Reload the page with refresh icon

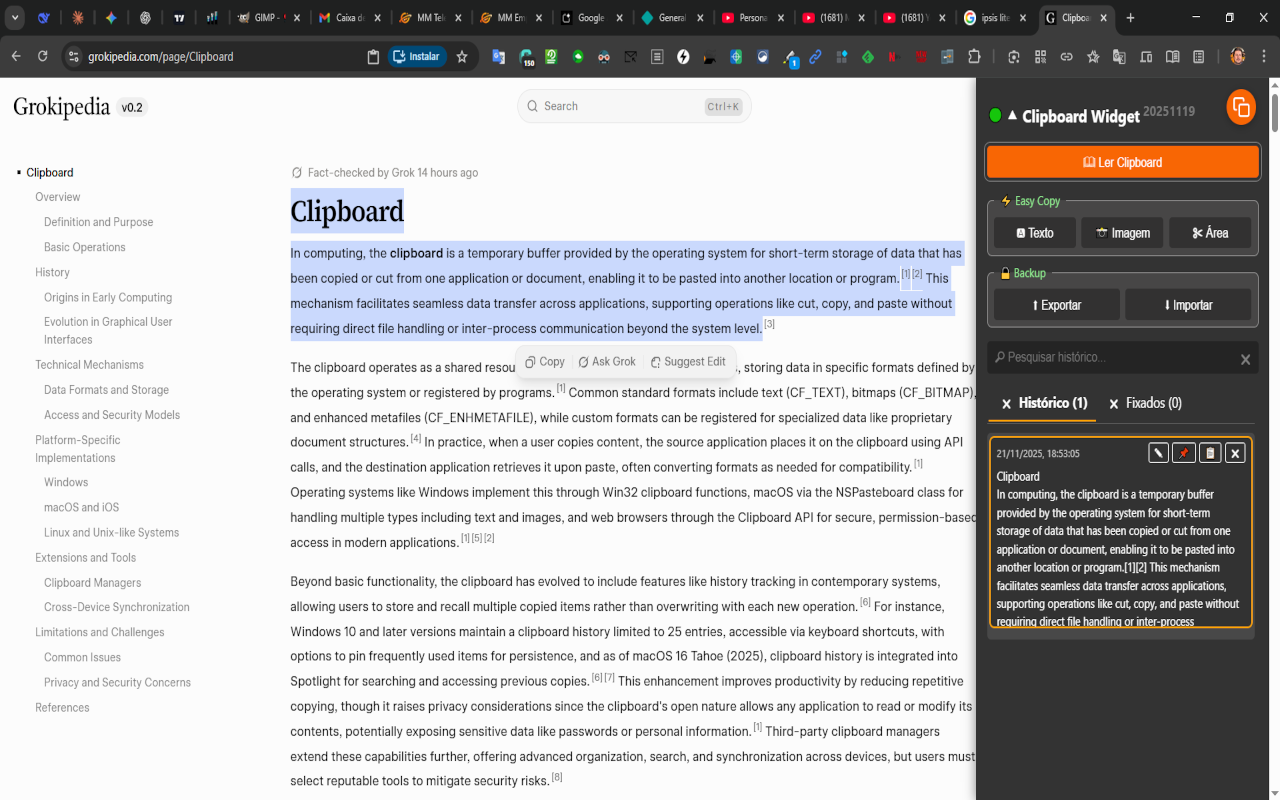(42, 57)
